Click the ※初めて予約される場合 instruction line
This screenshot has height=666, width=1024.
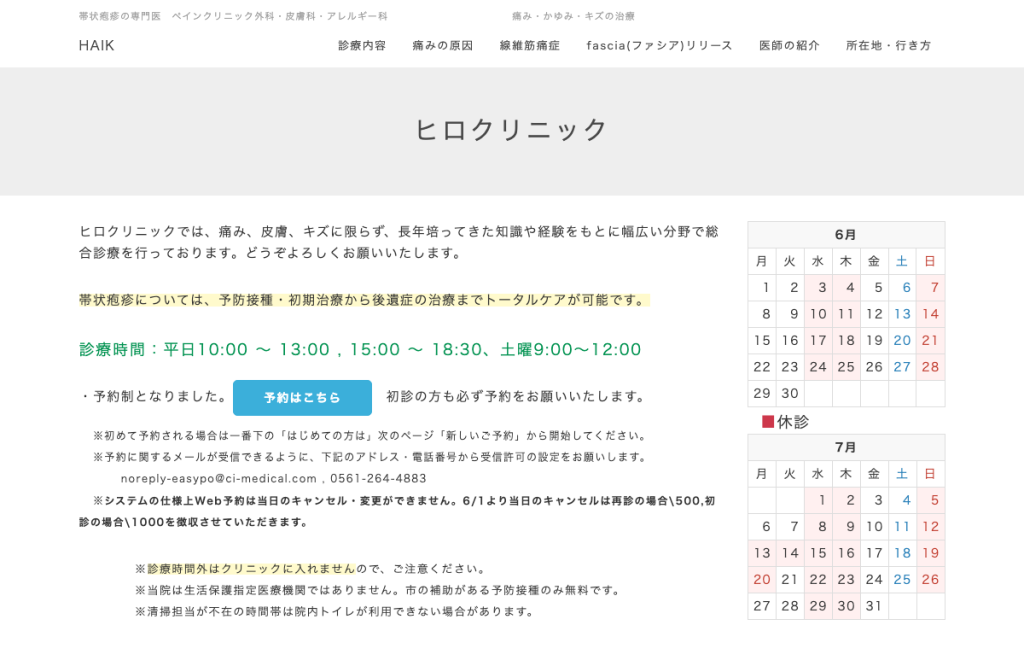pyautogui.click(x=370, y=436)
